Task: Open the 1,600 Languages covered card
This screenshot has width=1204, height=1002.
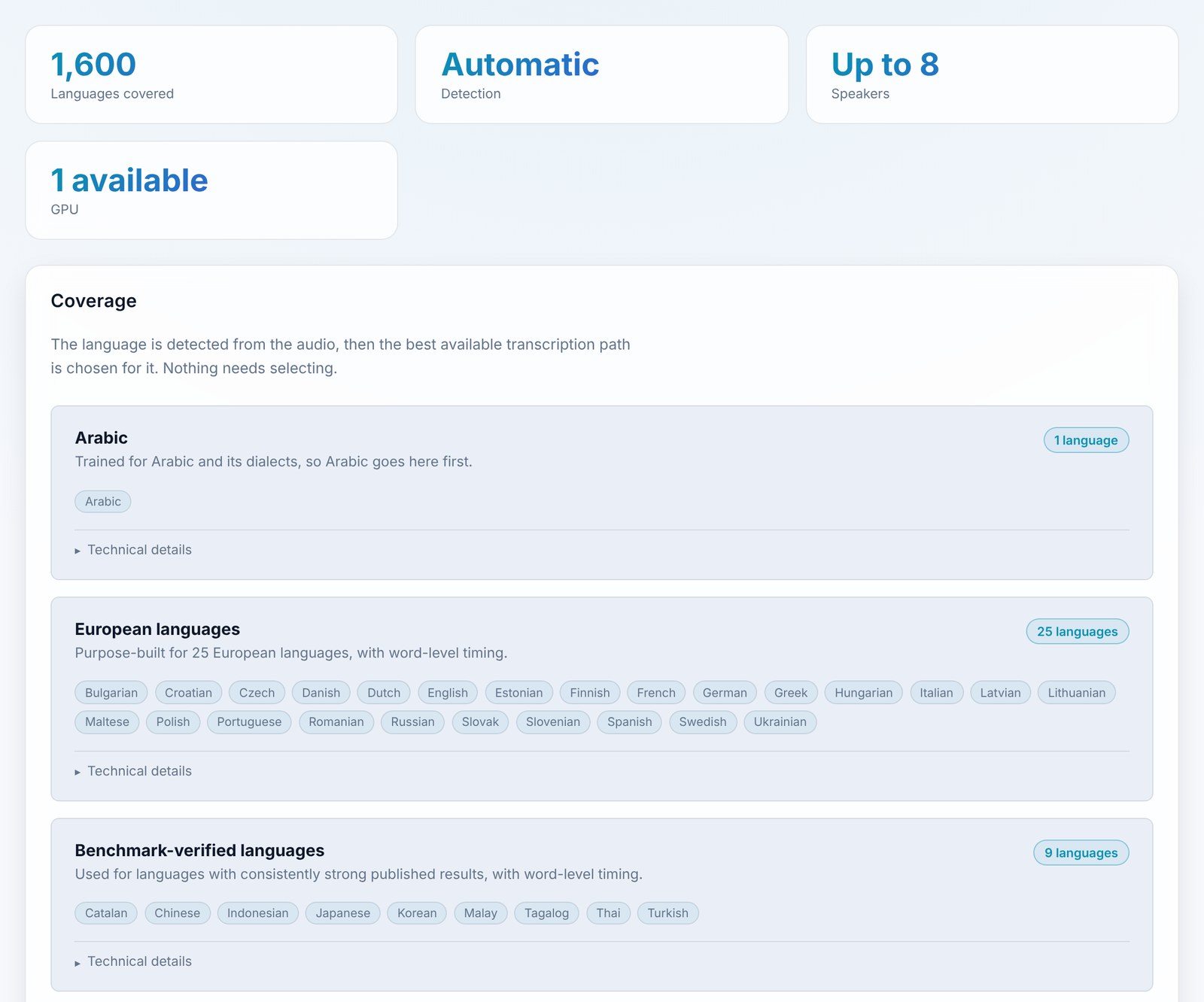Action: click(211, 74)
